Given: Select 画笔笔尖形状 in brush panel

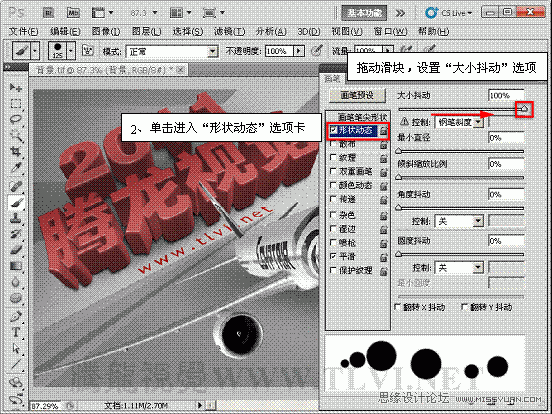Looking at the screenshot, I should (x=362, y=117).
